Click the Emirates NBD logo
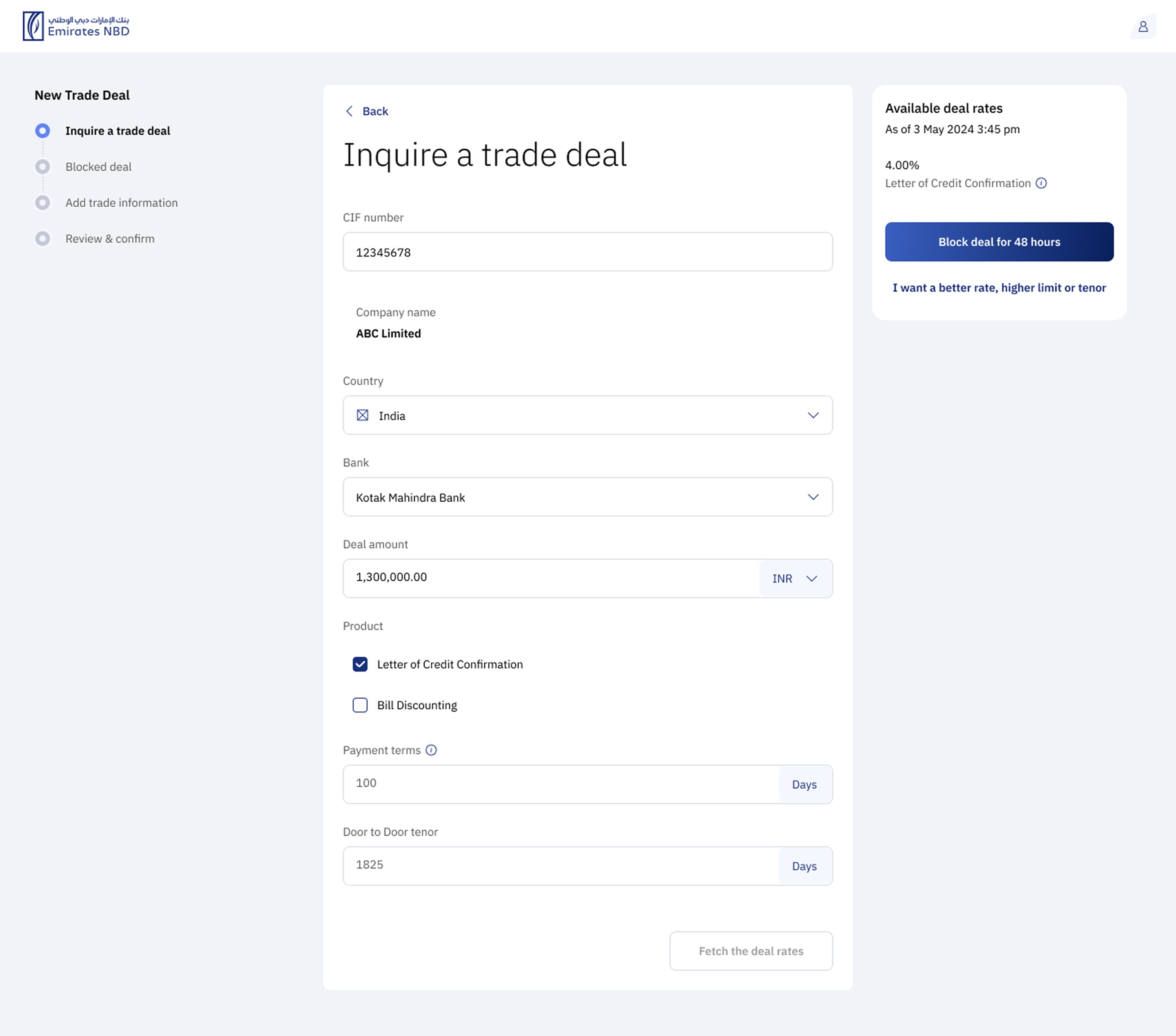The image size is (1176, 1036). pyautogui.click(x=76, y=26)
